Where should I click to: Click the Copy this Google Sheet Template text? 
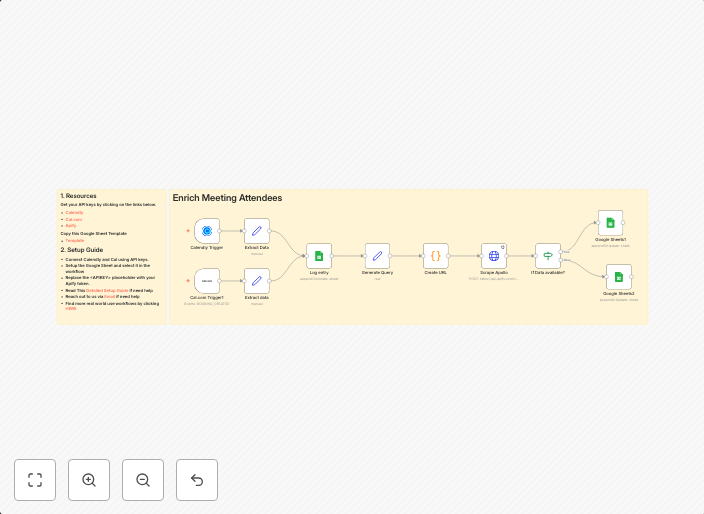[94, 234]
